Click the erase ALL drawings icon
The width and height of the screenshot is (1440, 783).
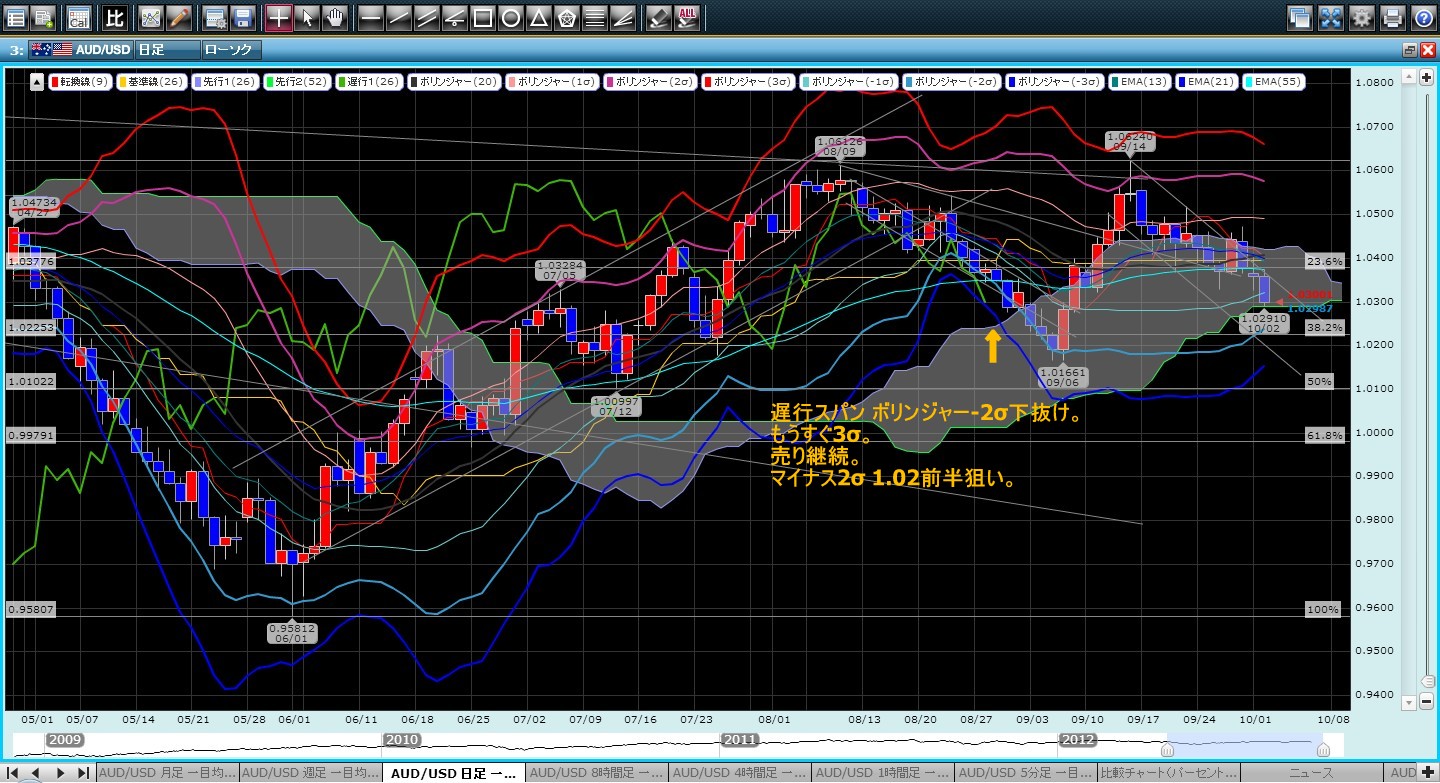point(688,17)
